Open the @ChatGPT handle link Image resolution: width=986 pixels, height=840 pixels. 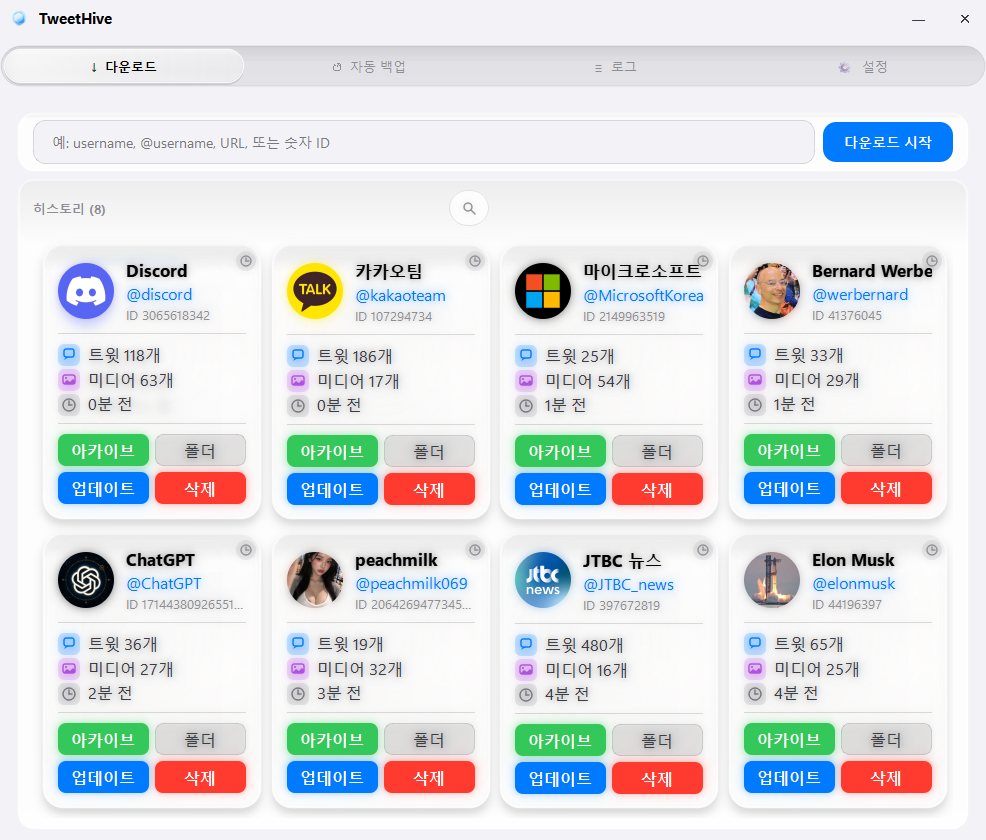(x=163, y=583)
